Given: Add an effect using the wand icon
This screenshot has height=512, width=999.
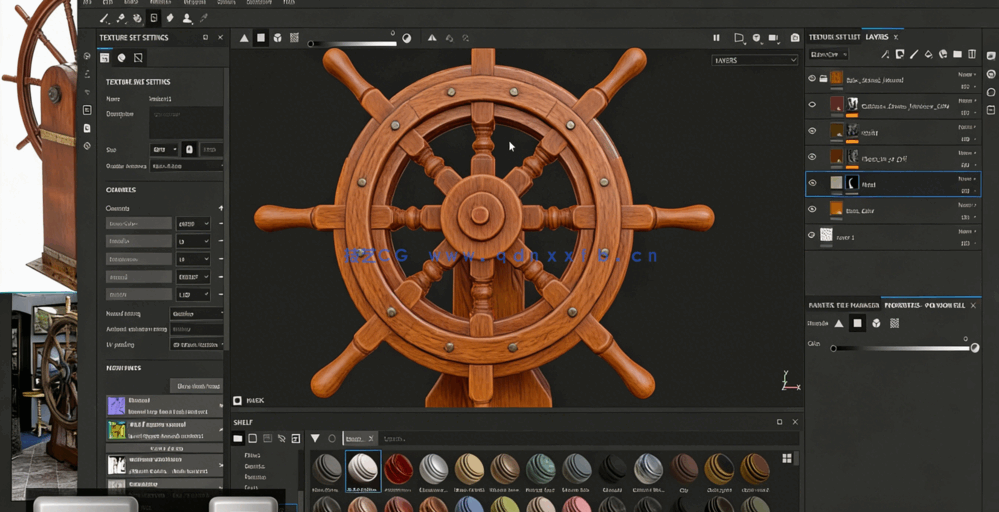Looking at the screenshot, I should point(885,55).
